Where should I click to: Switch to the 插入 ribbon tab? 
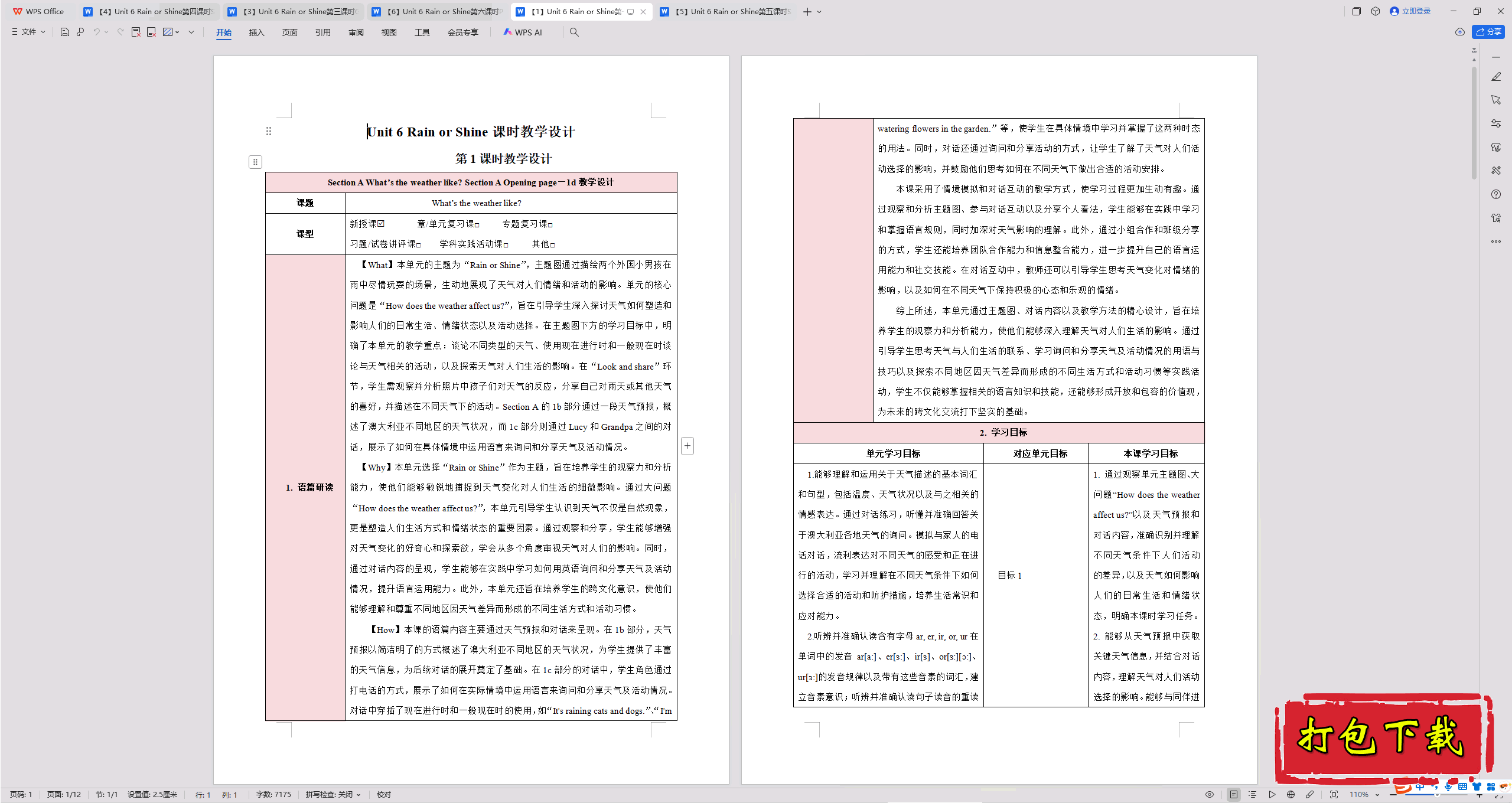[256, 32]
